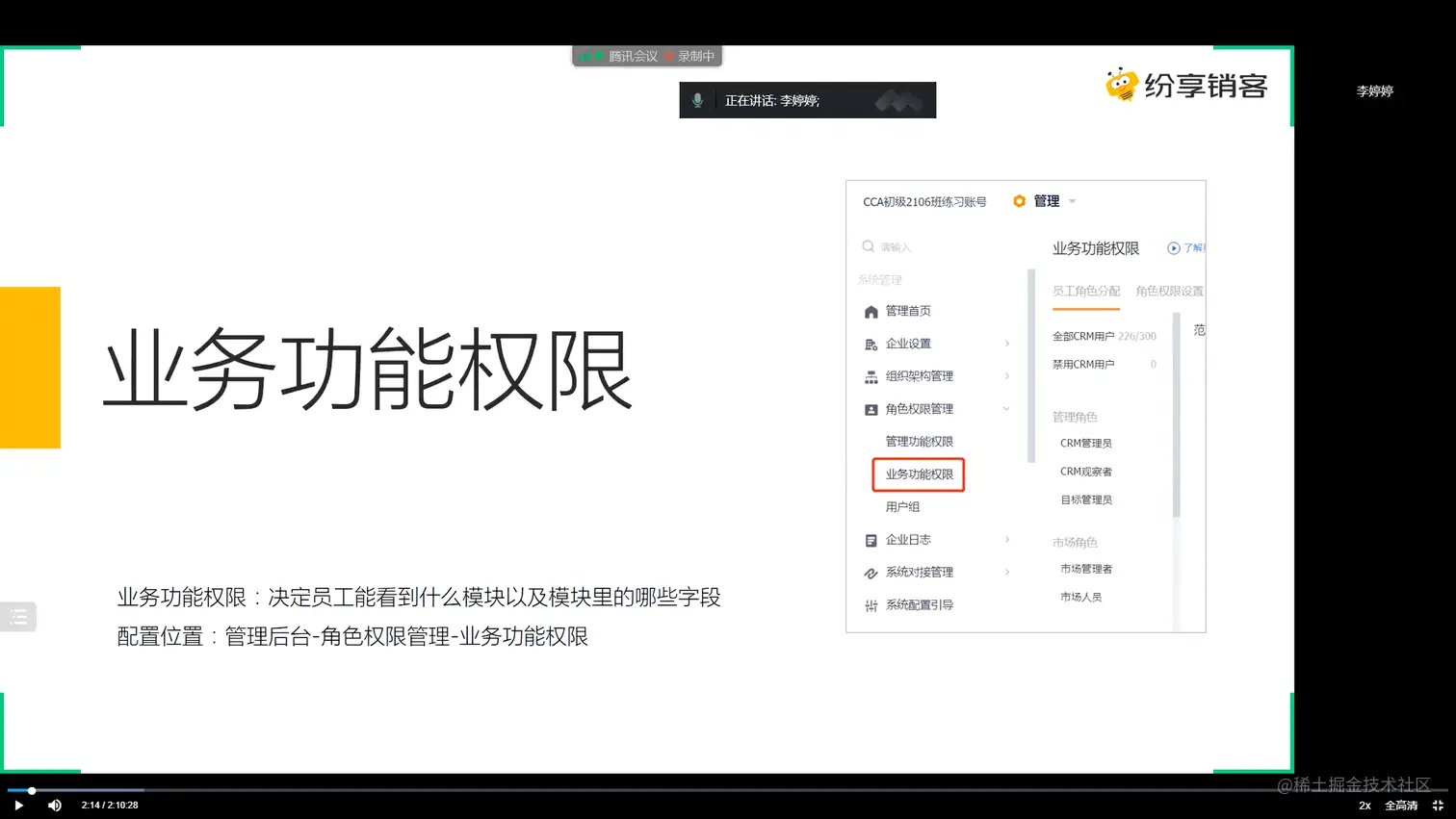The image size is (1456, 819).
Task: Click the 组织架构管理 icon
Action: coord(871,377)
